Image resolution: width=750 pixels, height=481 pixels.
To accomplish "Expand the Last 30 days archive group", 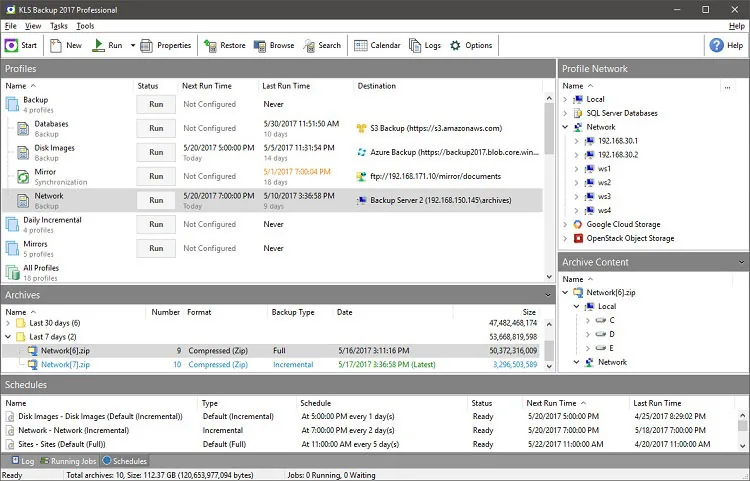I will (x=8, y=323).
